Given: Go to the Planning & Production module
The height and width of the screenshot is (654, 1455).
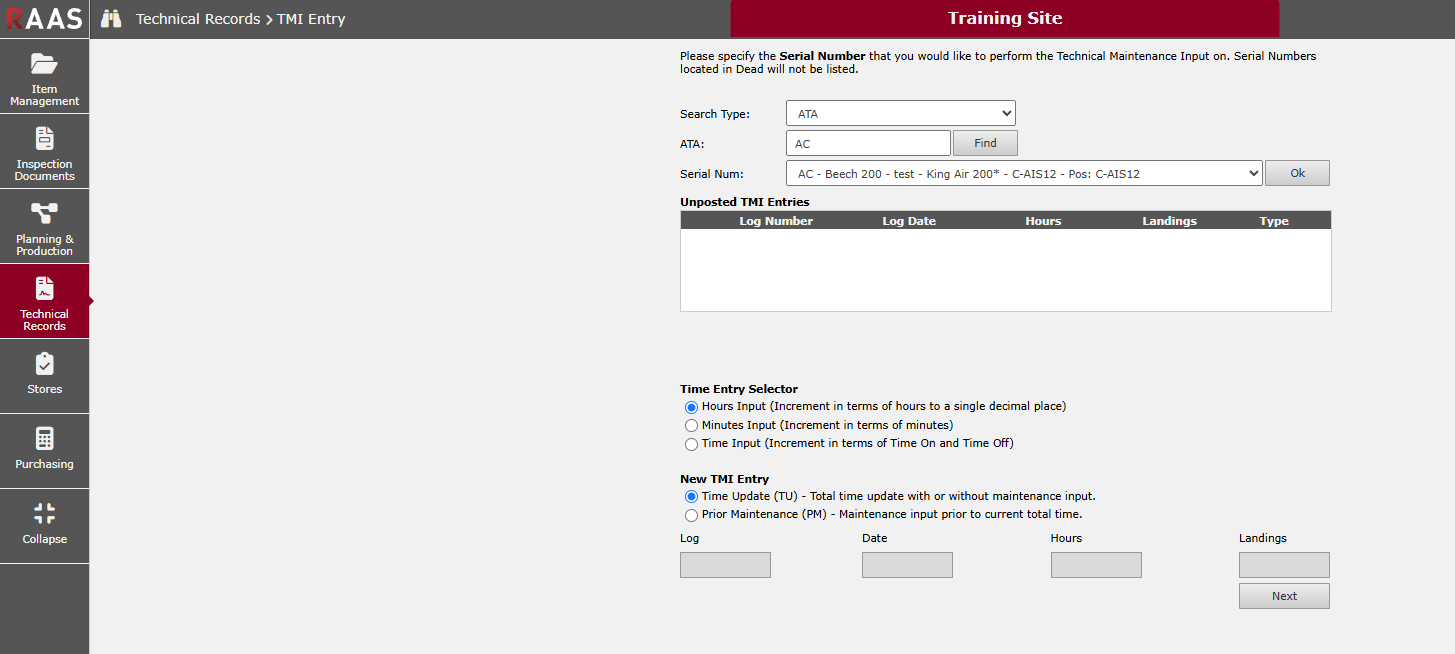Looking at the screenshot, I should (44, 215).
